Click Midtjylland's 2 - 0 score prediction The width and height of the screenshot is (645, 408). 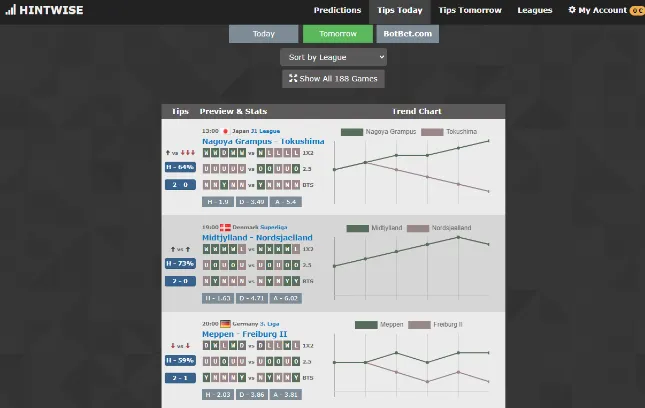(x=180, y=281)
